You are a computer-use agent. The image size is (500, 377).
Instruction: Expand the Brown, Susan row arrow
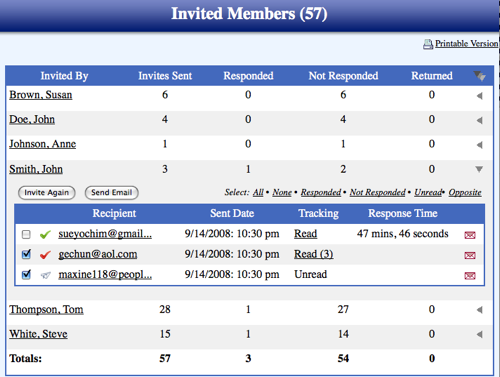click(480, 96)
